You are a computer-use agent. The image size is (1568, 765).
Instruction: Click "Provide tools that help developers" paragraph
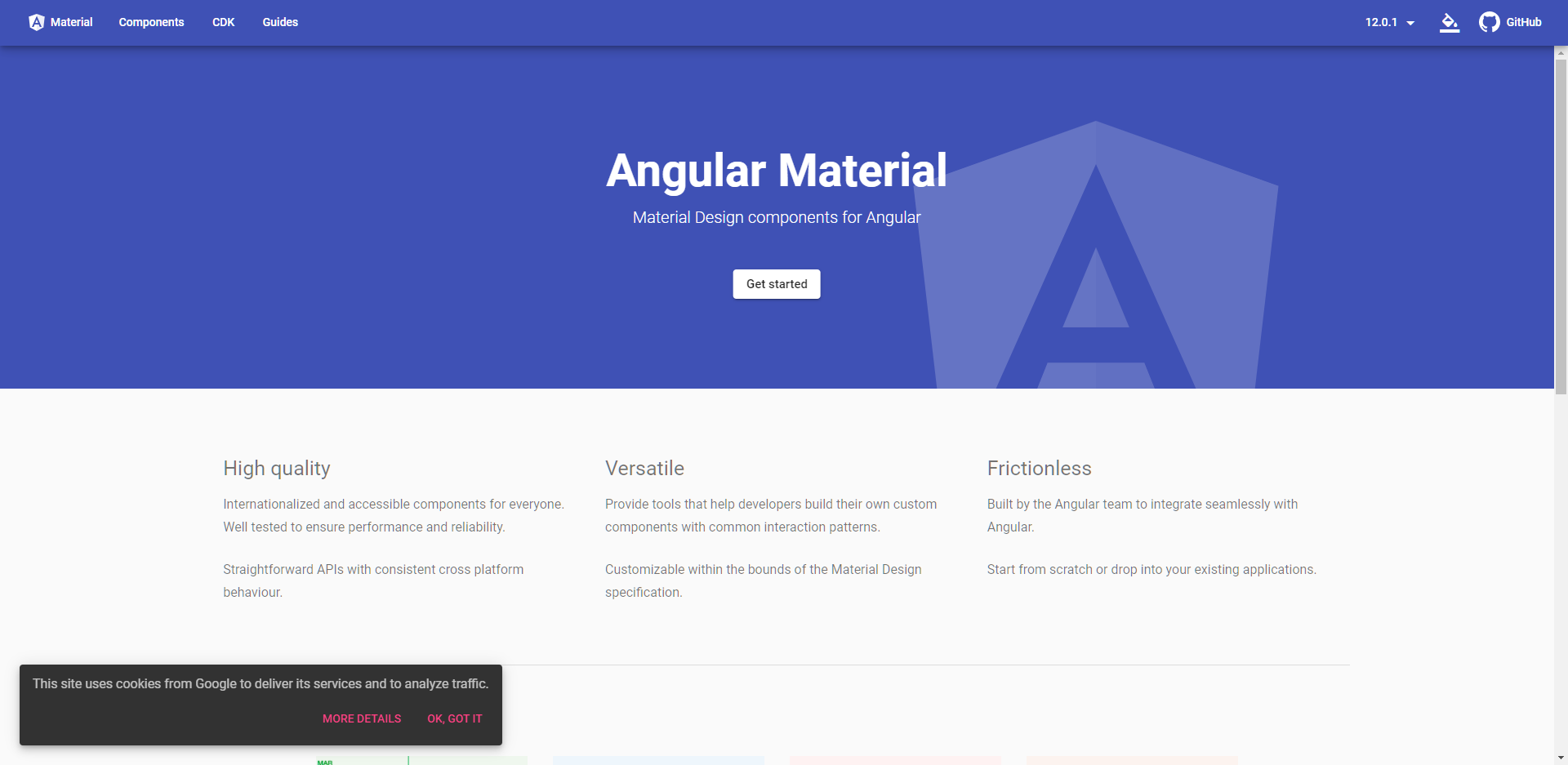point(771,515)
